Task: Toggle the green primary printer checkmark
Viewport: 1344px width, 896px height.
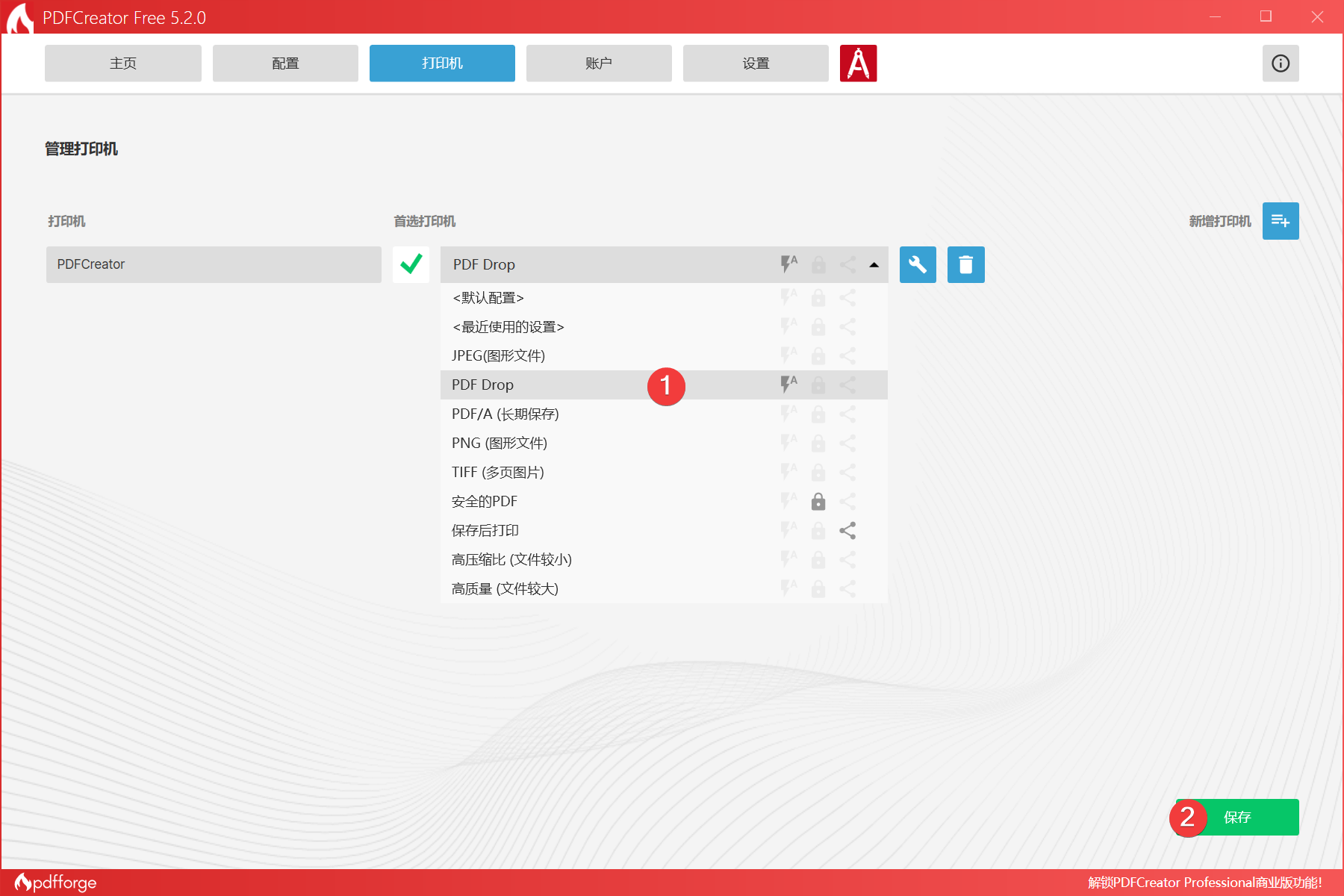Action: (411, 264)
